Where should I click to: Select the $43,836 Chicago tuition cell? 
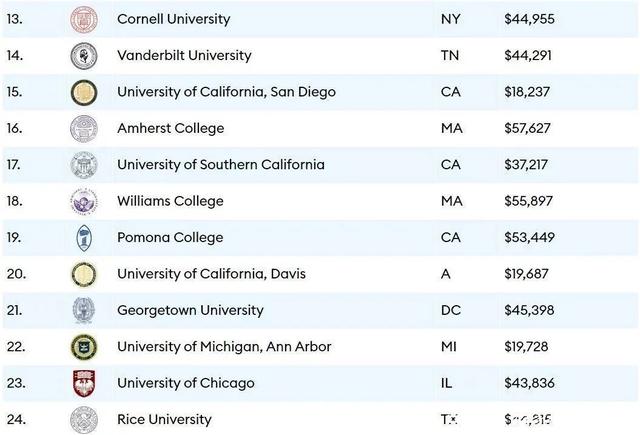529,383
